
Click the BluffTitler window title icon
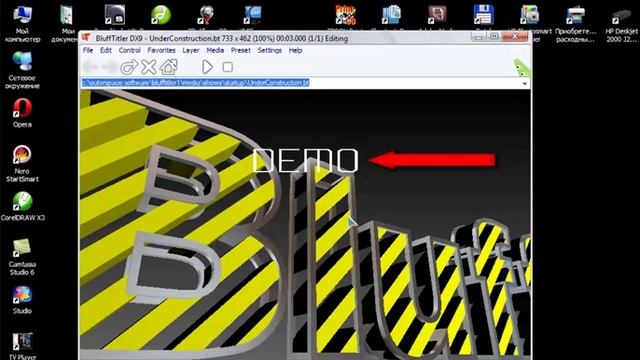click(86, 38)
